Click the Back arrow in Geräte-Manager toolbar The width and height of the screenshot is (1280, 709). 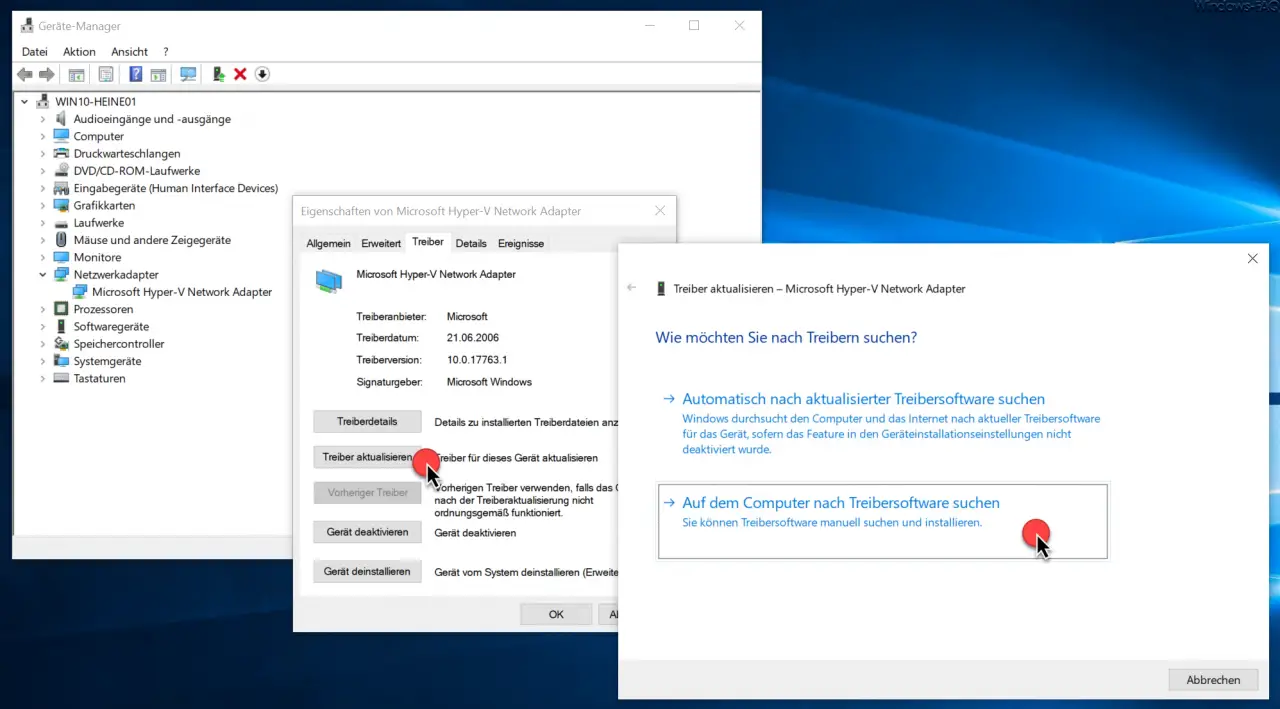coord(25,74)
